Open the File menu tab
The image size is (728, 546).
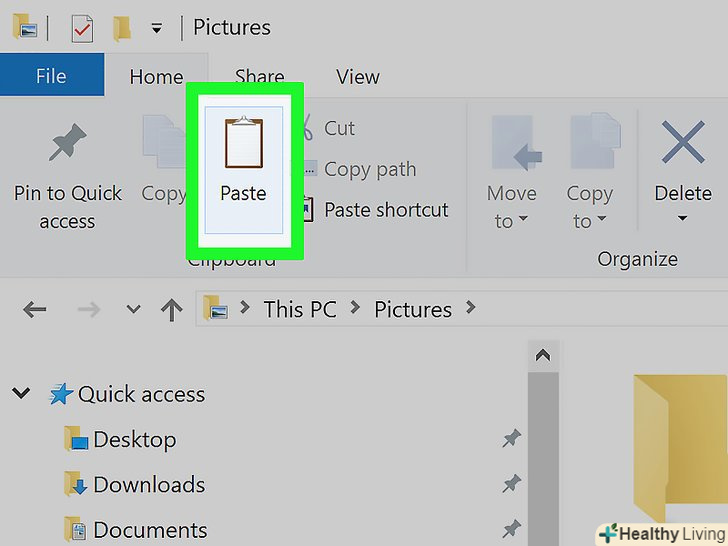coord(51,76)
